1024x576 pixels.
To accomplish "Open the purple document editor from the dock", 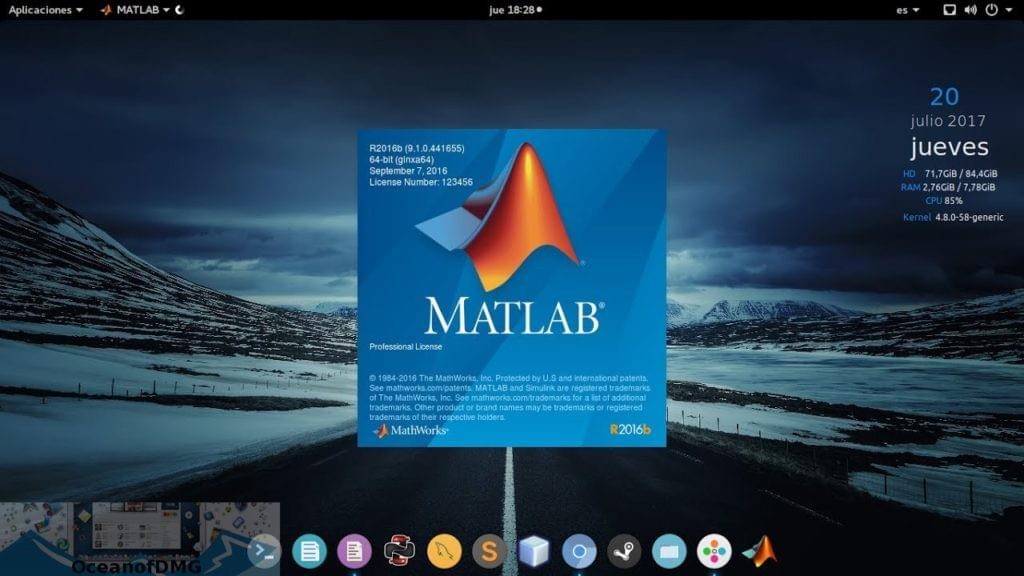I will [354, 549].
